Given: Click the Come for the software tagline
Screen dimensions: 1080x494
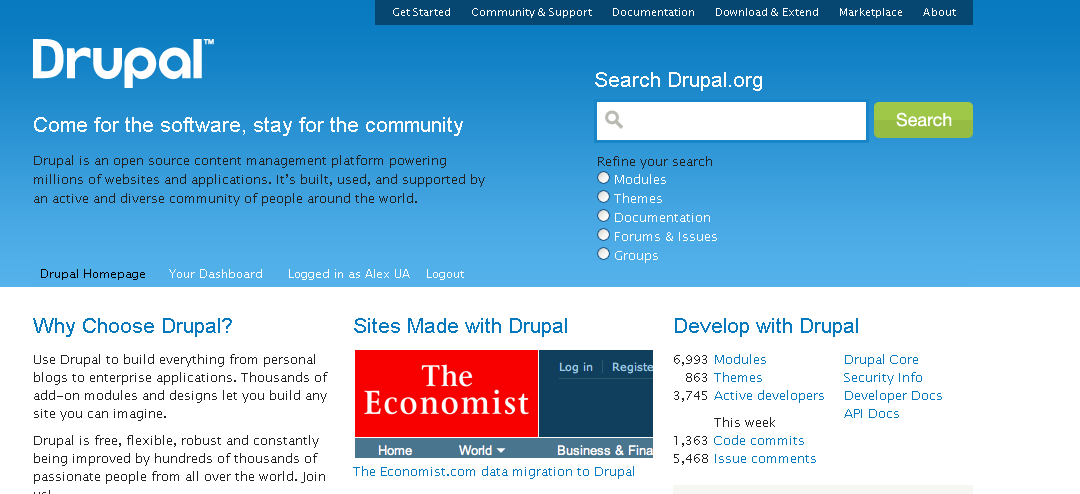Looking at the screenshot, I should pos(248,125).
